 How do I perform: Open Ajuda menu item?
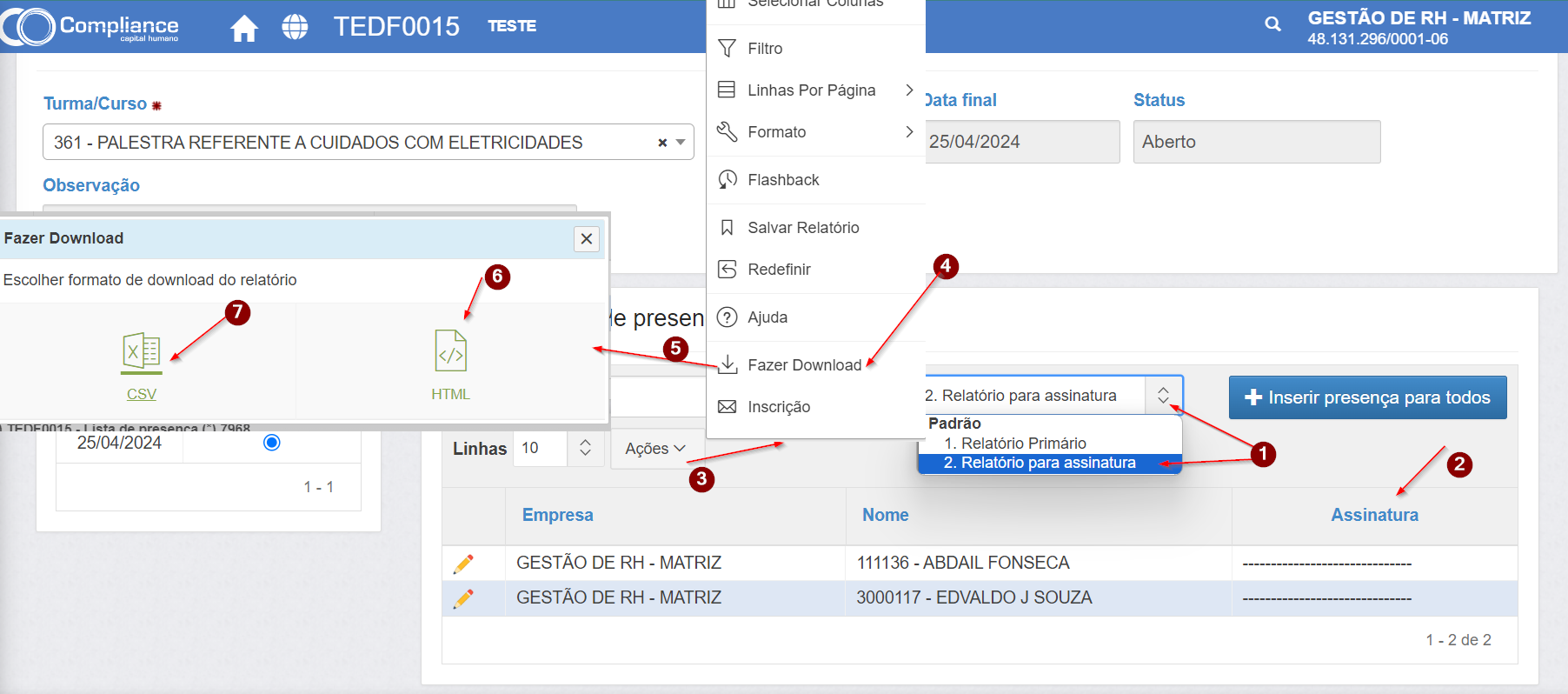point(815,317)
